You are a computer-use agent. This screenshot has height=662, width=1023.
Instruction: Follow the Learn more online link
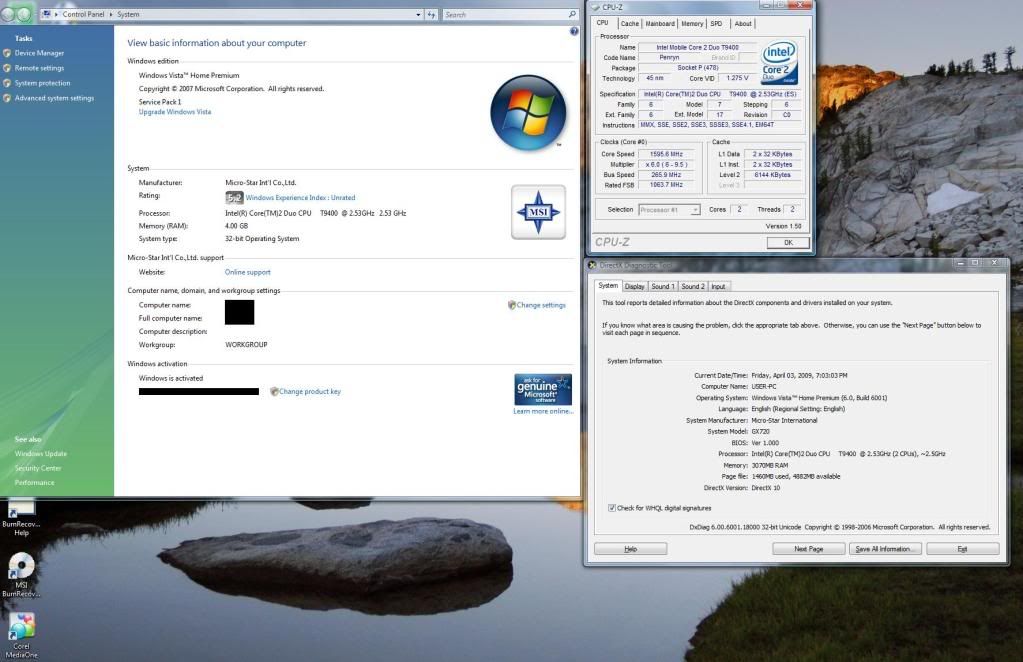[543, 412]
